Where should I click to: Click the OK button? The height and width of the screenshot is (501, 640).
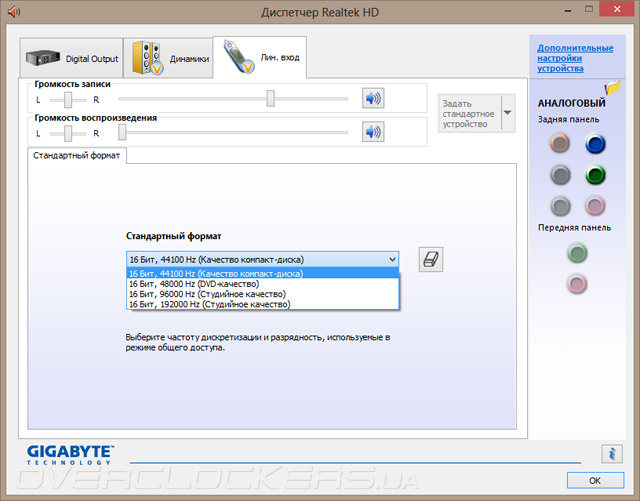pos(595,480)
